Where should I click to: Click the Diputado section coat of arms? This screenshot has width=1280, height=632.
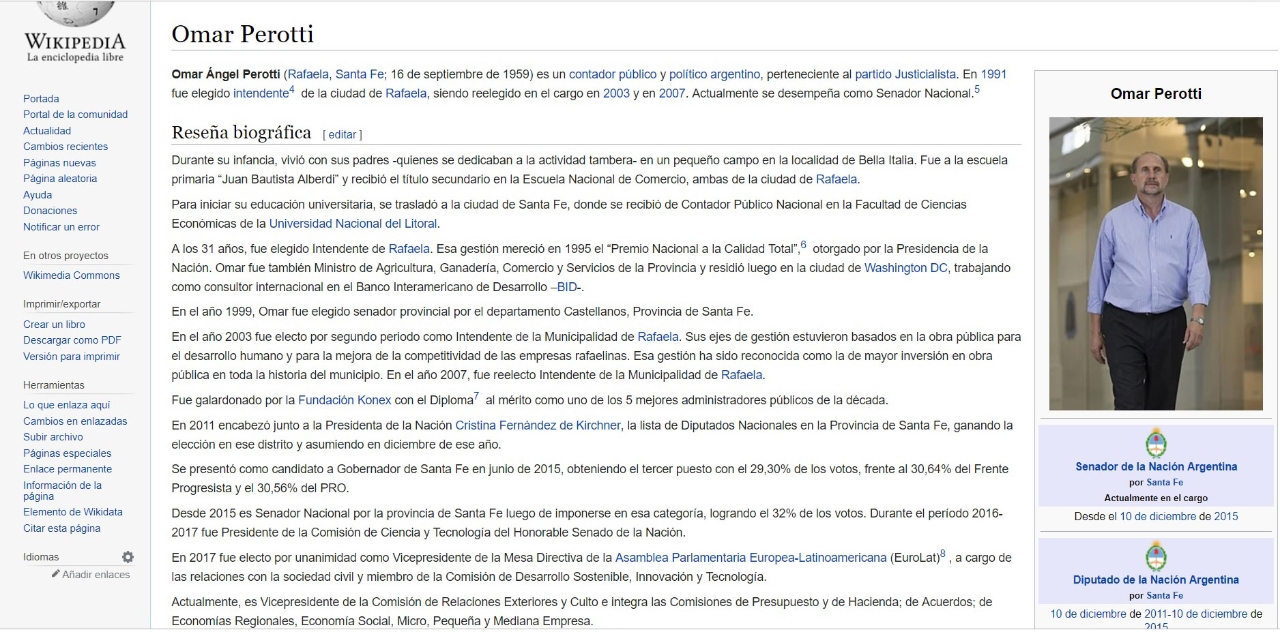pyautogui.click(x=1156, y=556)
